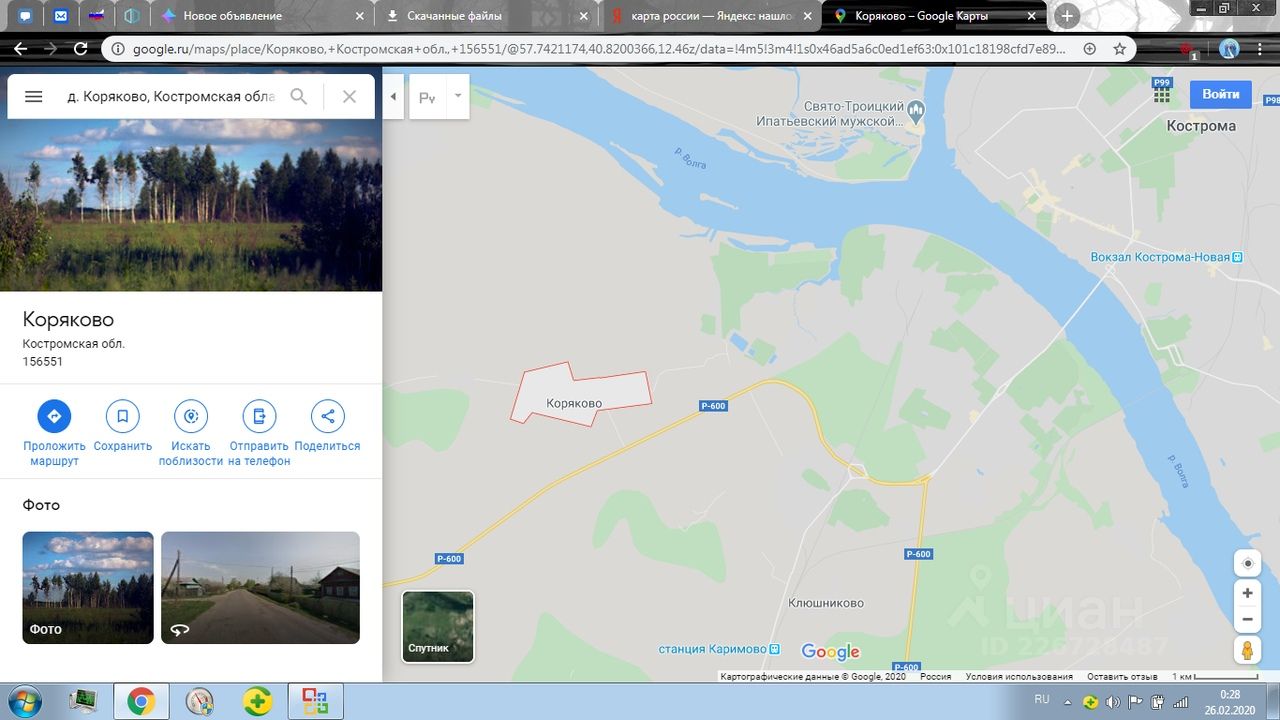Click the ruler measure tool icon
The image size is (1280, 720).
[x=427, y=97]
